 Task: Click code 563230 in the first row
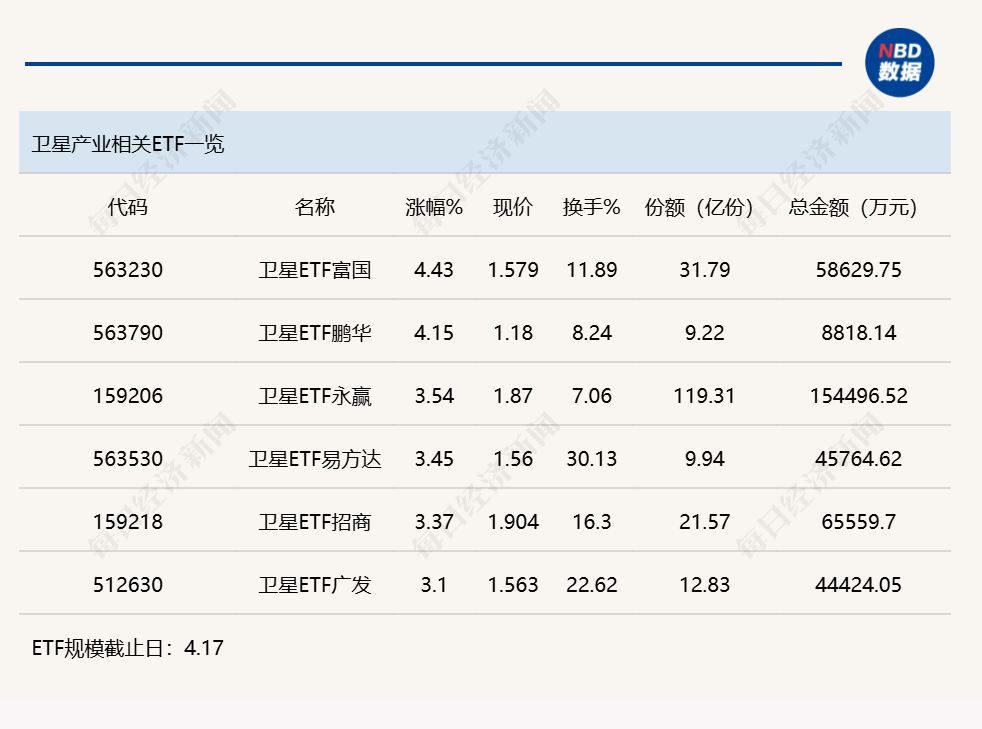[128, 269]
